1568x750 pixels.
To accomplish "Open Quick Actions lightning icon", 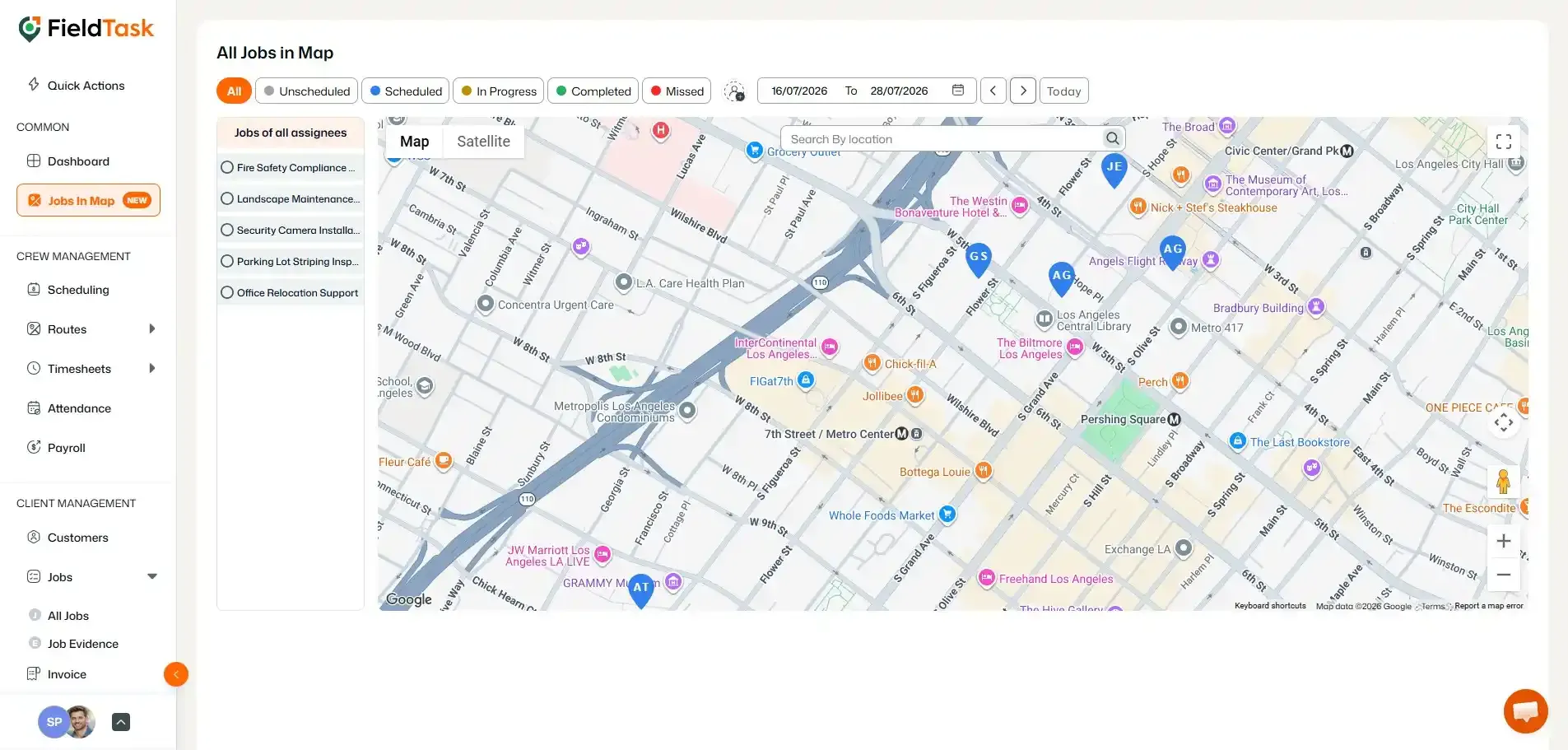I will click(34, 85).
